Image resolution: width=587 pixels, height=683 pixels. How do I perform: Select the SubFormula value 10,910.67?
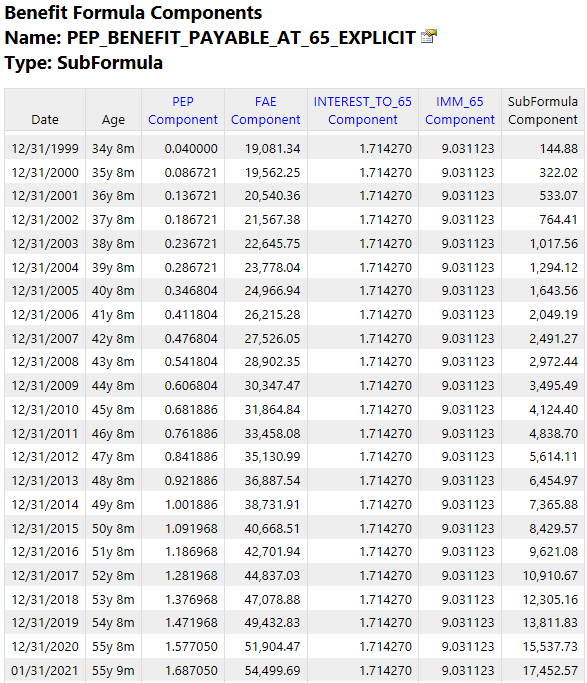click(550, 576)
